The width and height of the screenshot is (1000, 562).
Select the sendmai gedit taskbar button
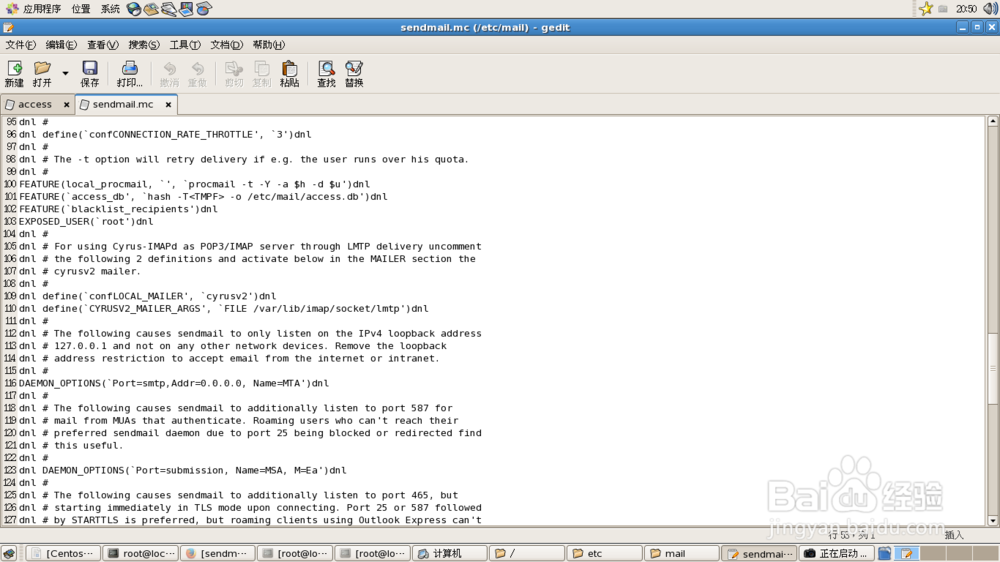(x=760, y=553)
